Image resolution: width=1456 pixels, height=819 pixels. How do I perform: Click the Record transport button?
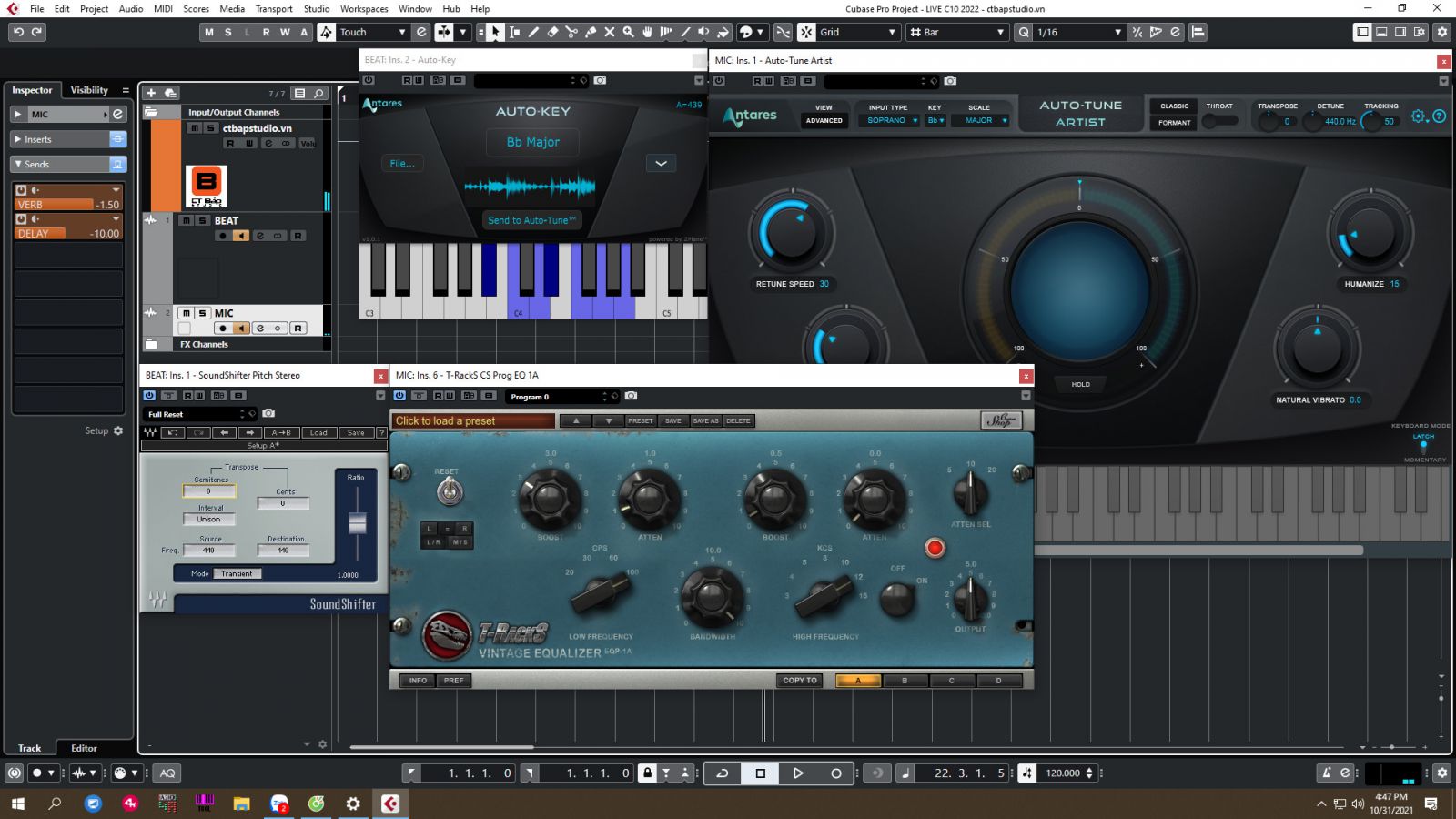835,773
